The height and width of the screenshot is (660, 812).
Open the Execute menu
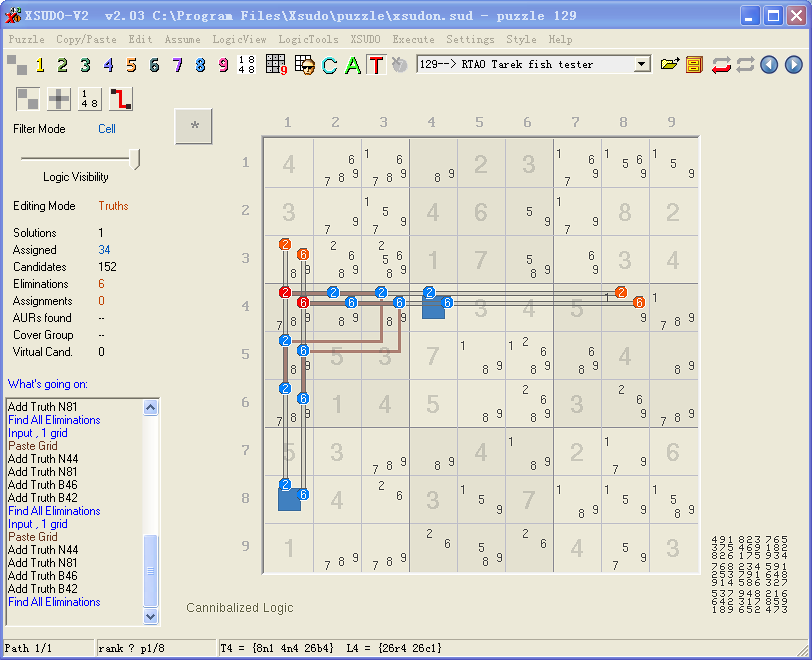pos(413,39)
